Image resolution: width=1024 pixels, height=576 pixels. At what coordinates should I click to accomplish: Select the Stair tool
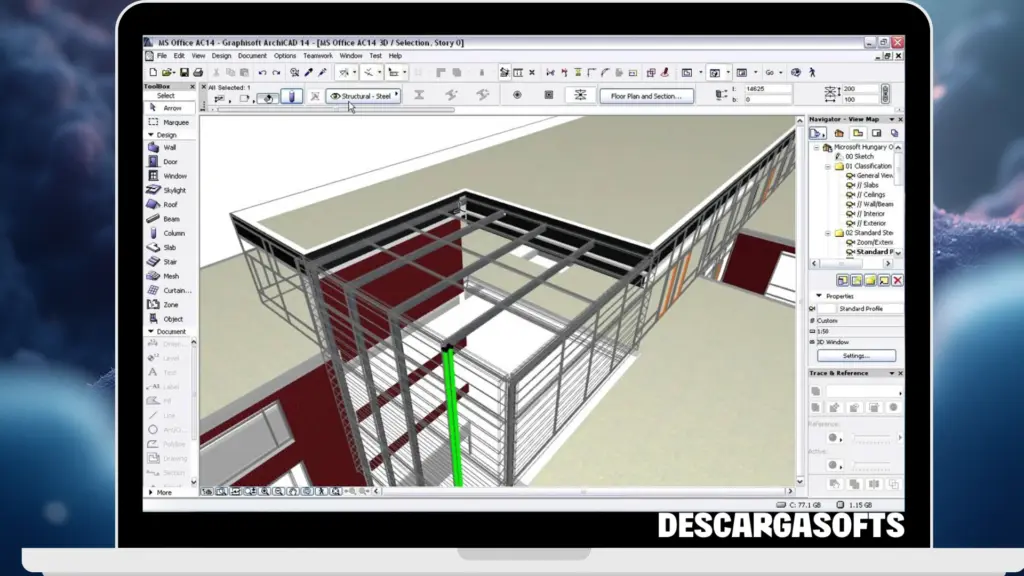pos(168,261)
